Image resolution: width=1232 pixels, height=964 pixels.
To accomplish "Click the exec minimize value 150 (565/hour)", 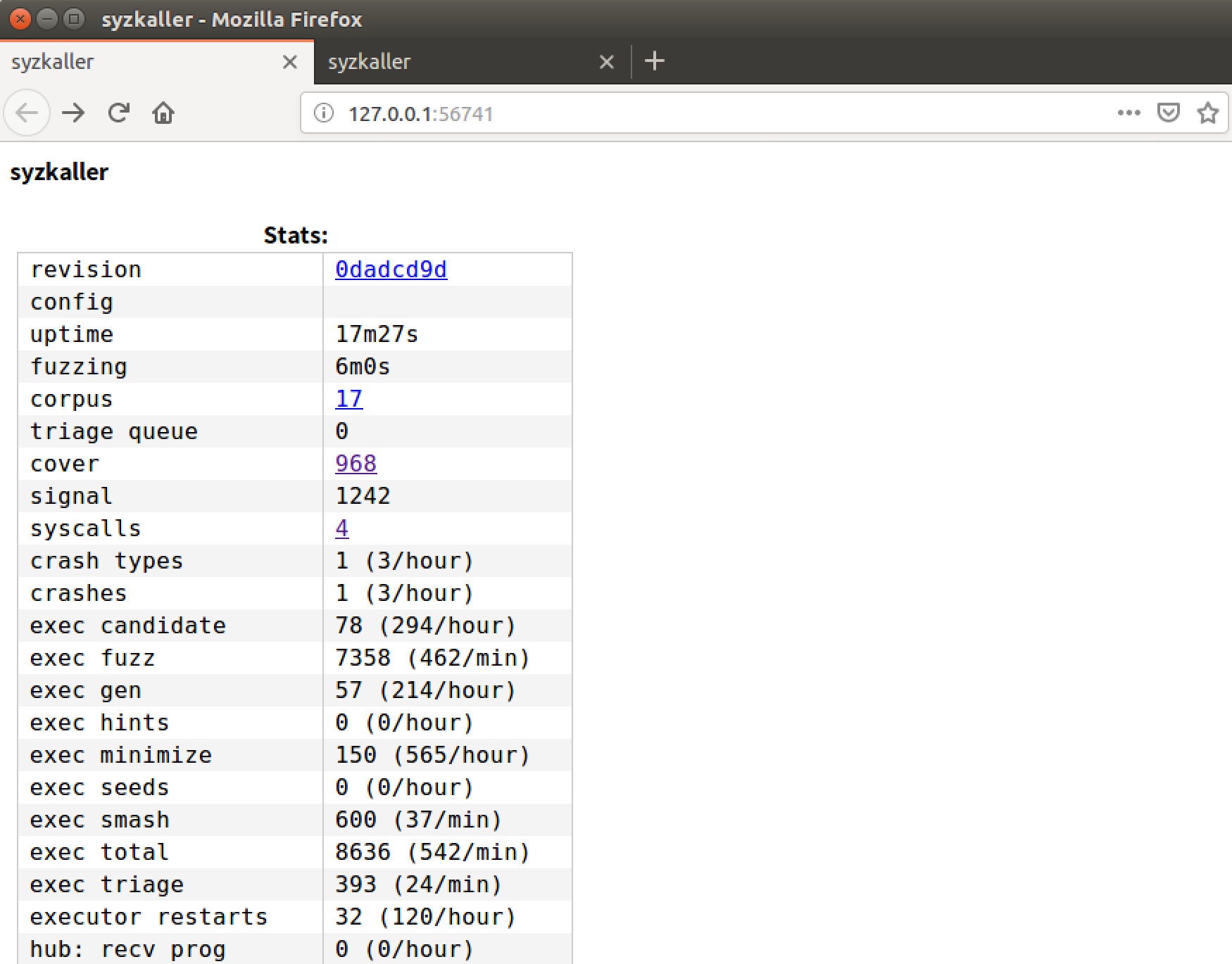I will pos(432,755).
